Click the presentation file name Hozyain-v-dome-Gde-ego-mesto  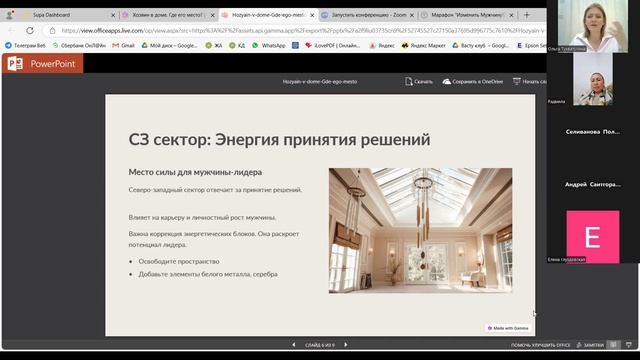tap(320, 82)
